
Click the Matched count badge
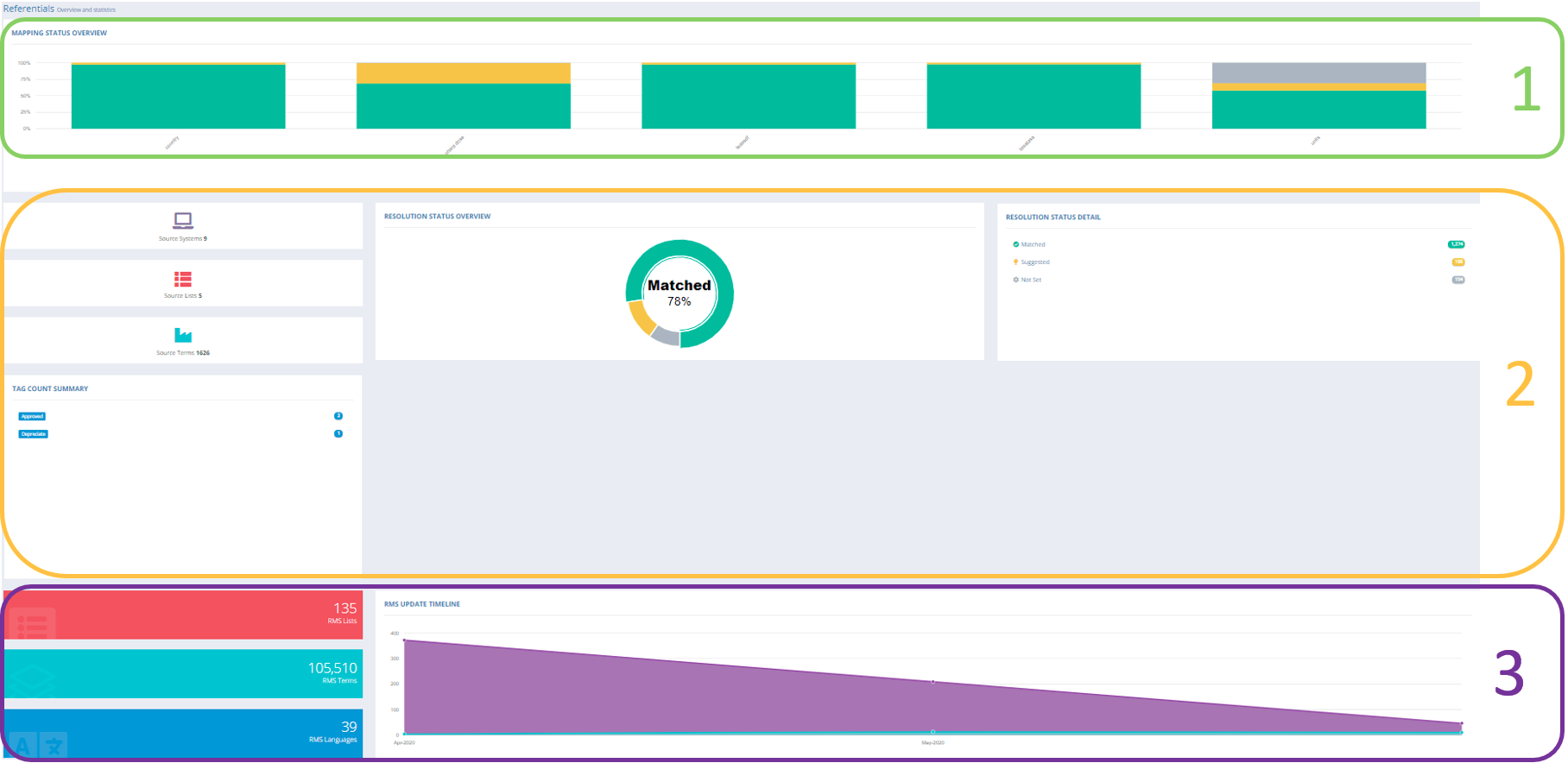coord(1456,244)
